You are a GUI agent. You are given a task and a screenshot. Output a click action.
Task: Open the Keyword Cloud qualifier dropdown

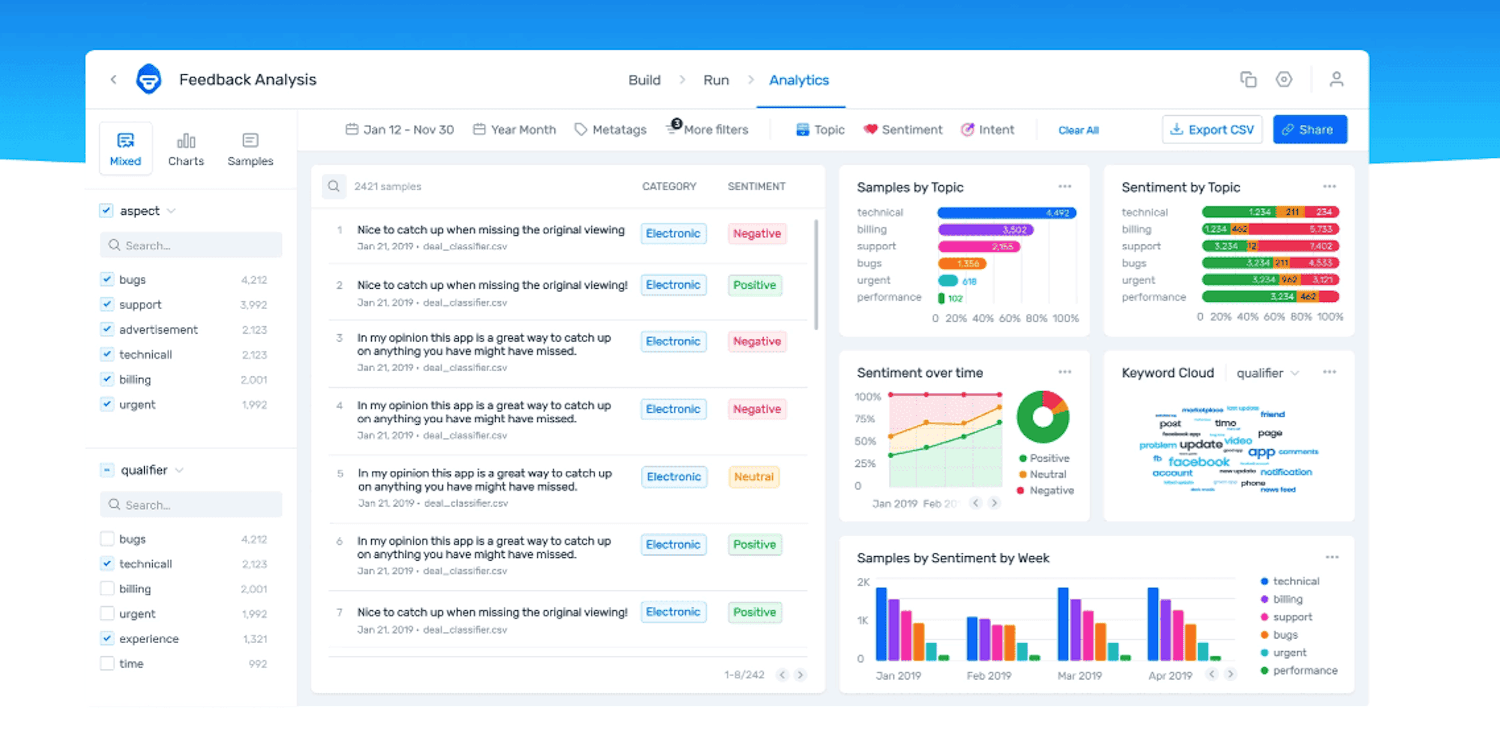(x=1268, y=373)
